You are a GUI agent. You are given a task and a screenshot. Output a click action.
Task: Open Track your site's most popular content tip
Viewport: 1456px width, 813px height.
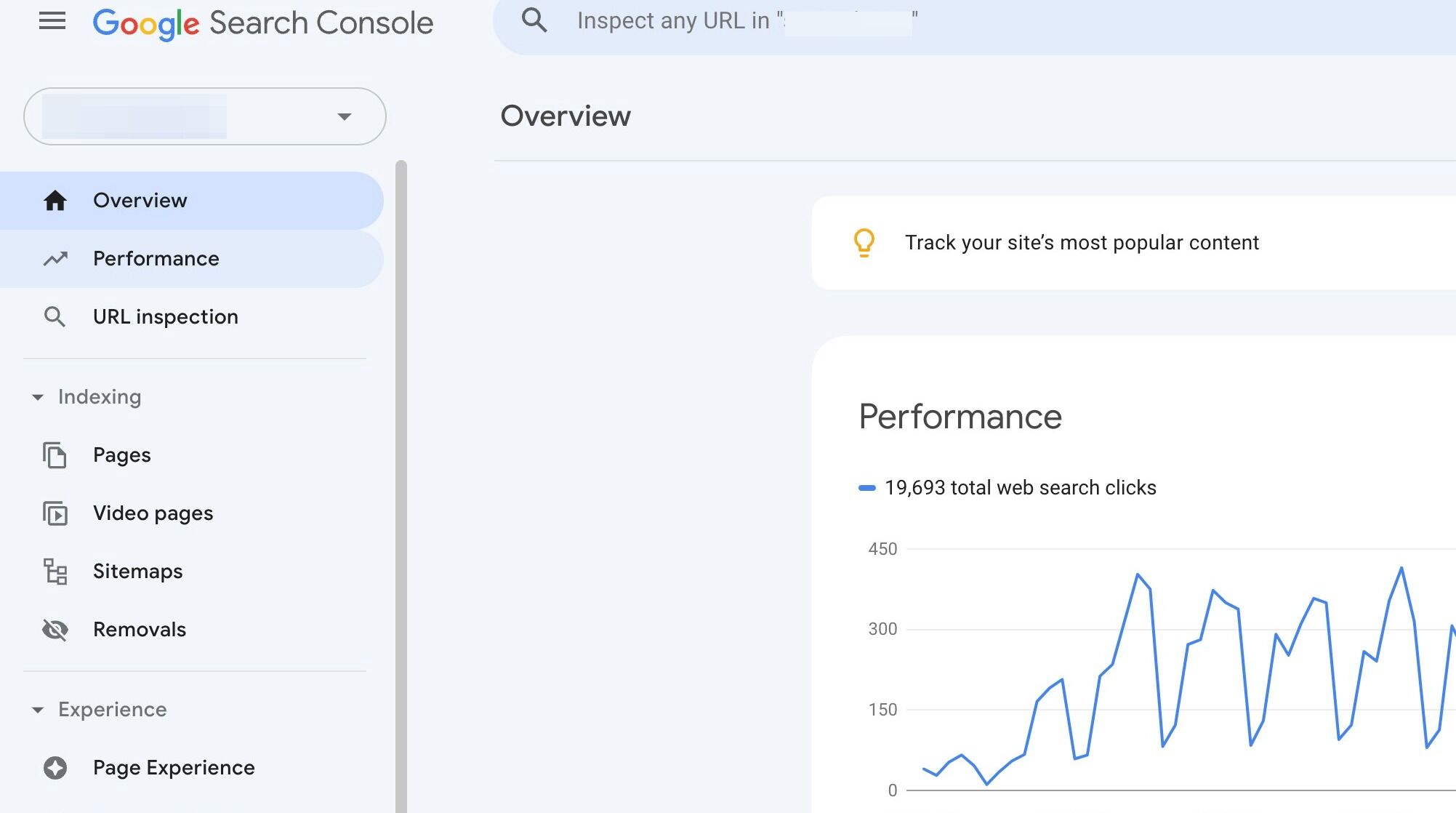pyautogui.click(x=1134, y=243)
